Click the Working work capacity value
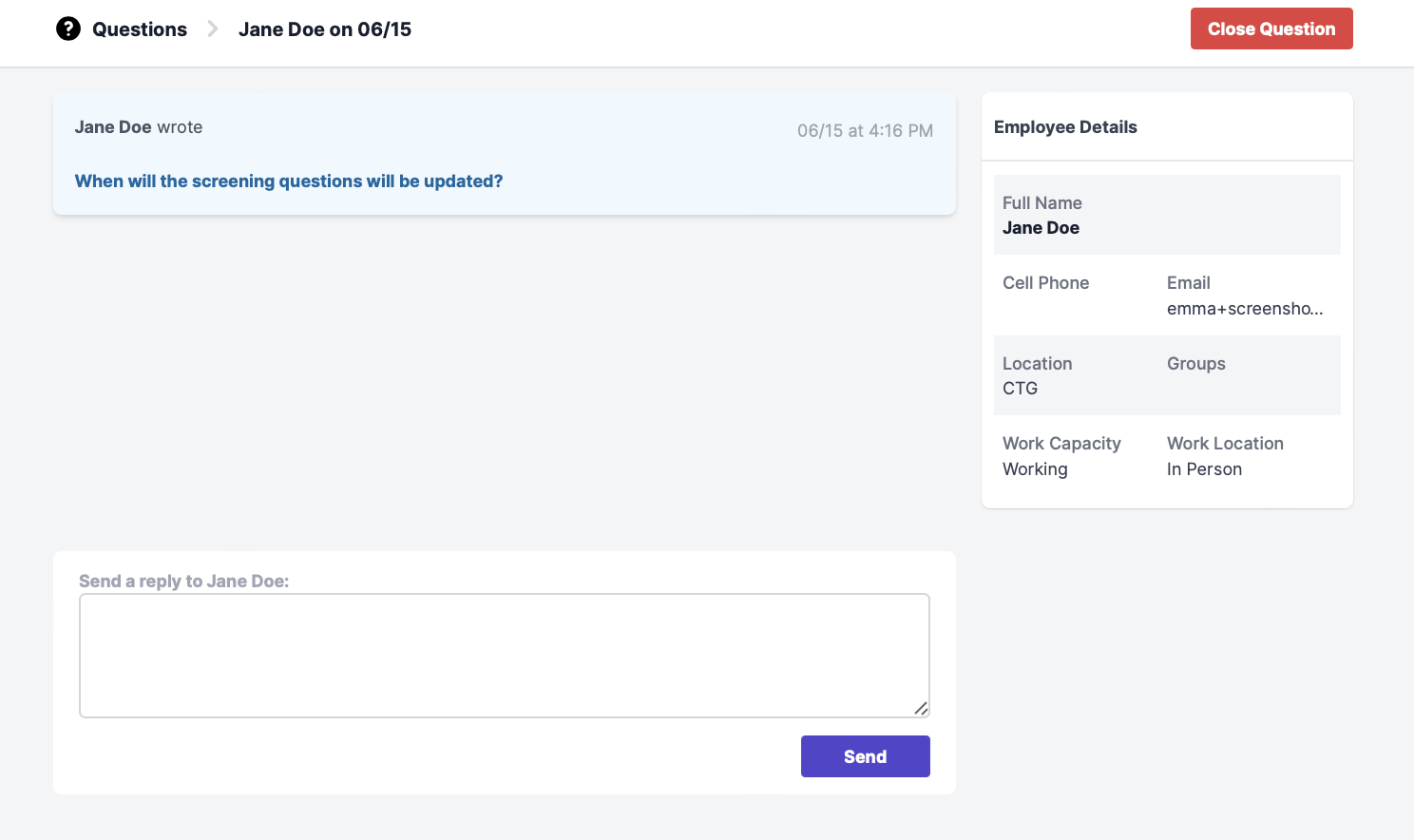Screen dimensions: 1414x840 pos(1035,469)
